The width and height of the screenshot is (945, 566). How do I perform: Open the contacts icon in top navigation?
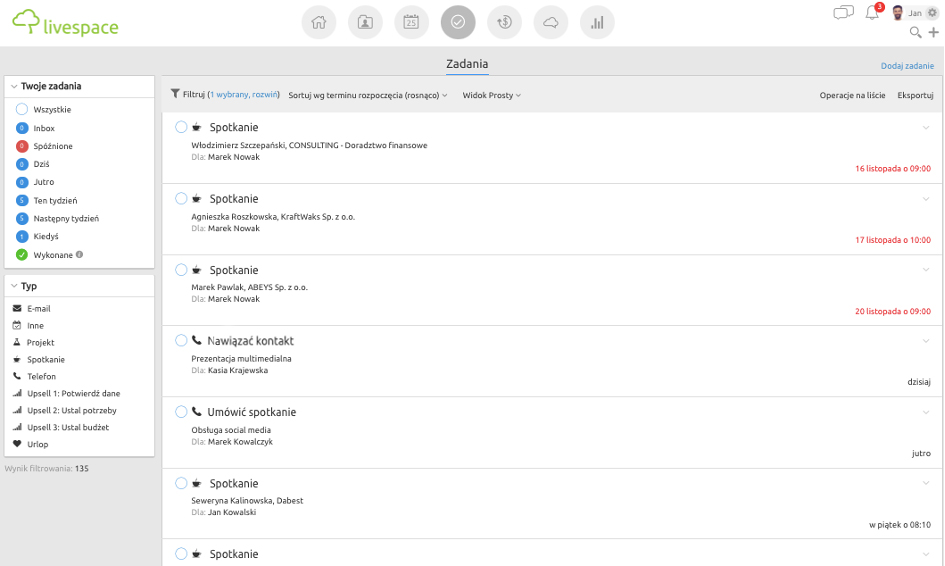[x=365, y=22]
